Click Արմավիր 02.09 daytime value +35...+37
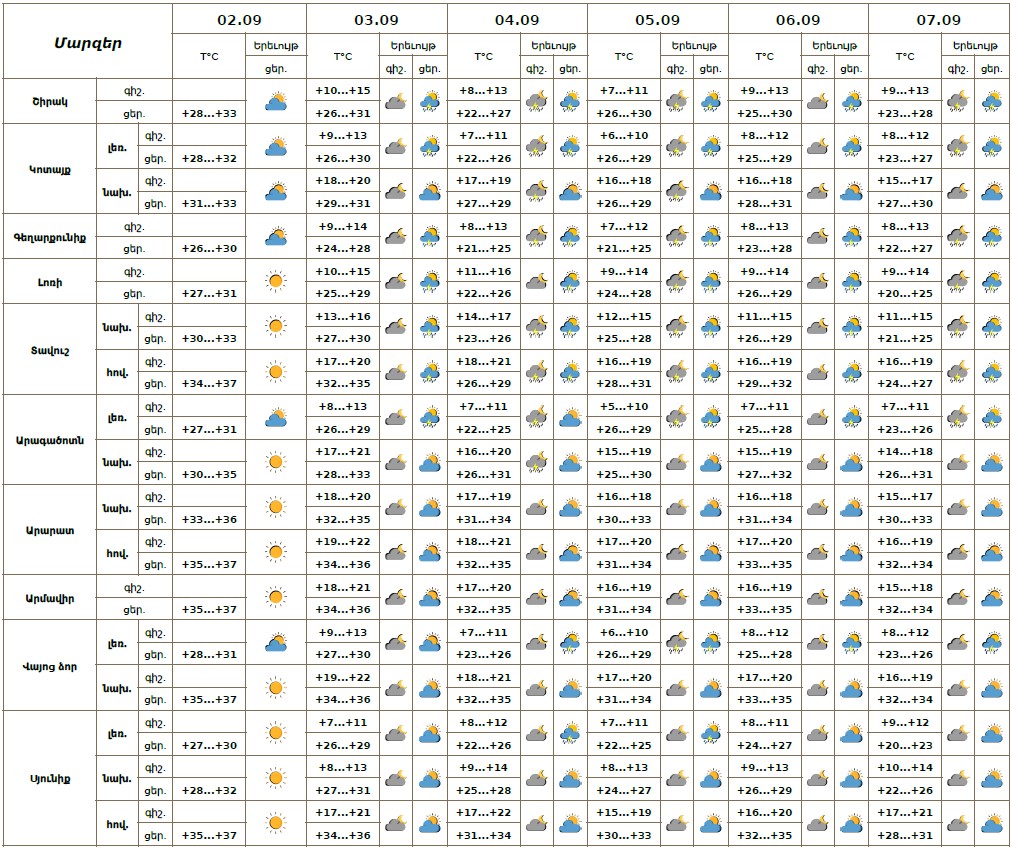 tap(209, 609)
